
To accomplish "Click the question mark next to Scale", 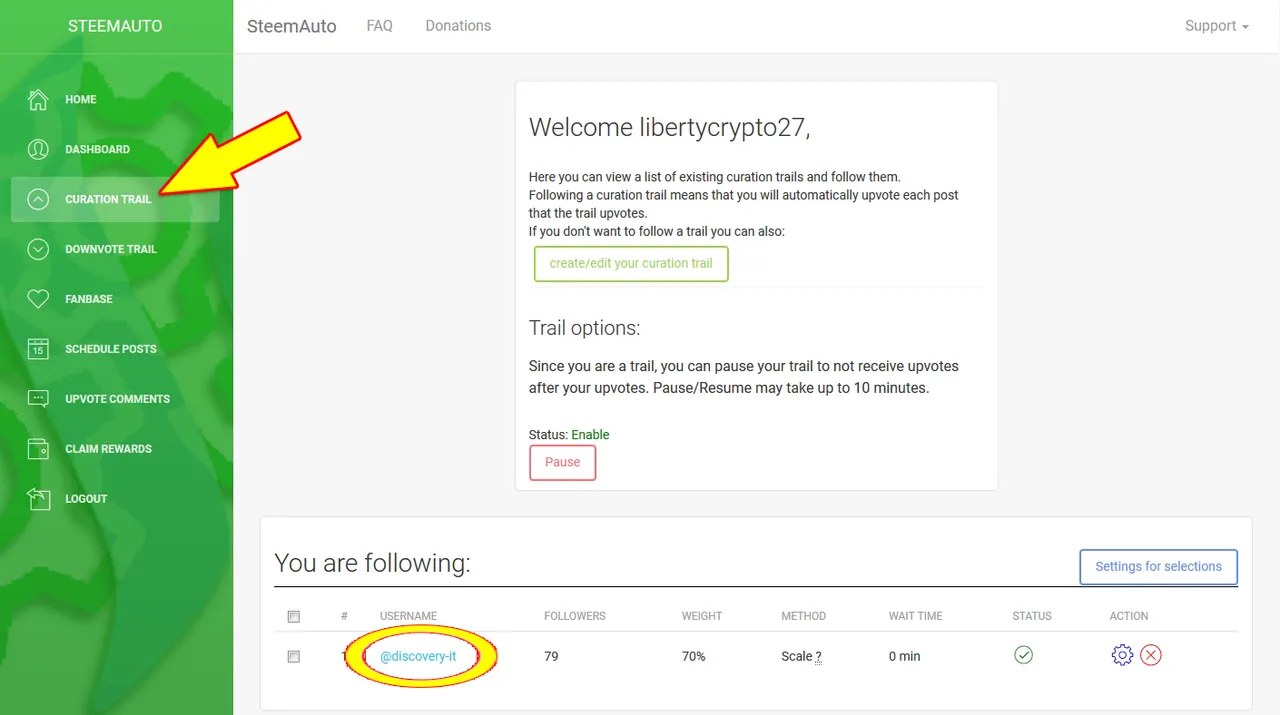I will click(x=818, y=657).
